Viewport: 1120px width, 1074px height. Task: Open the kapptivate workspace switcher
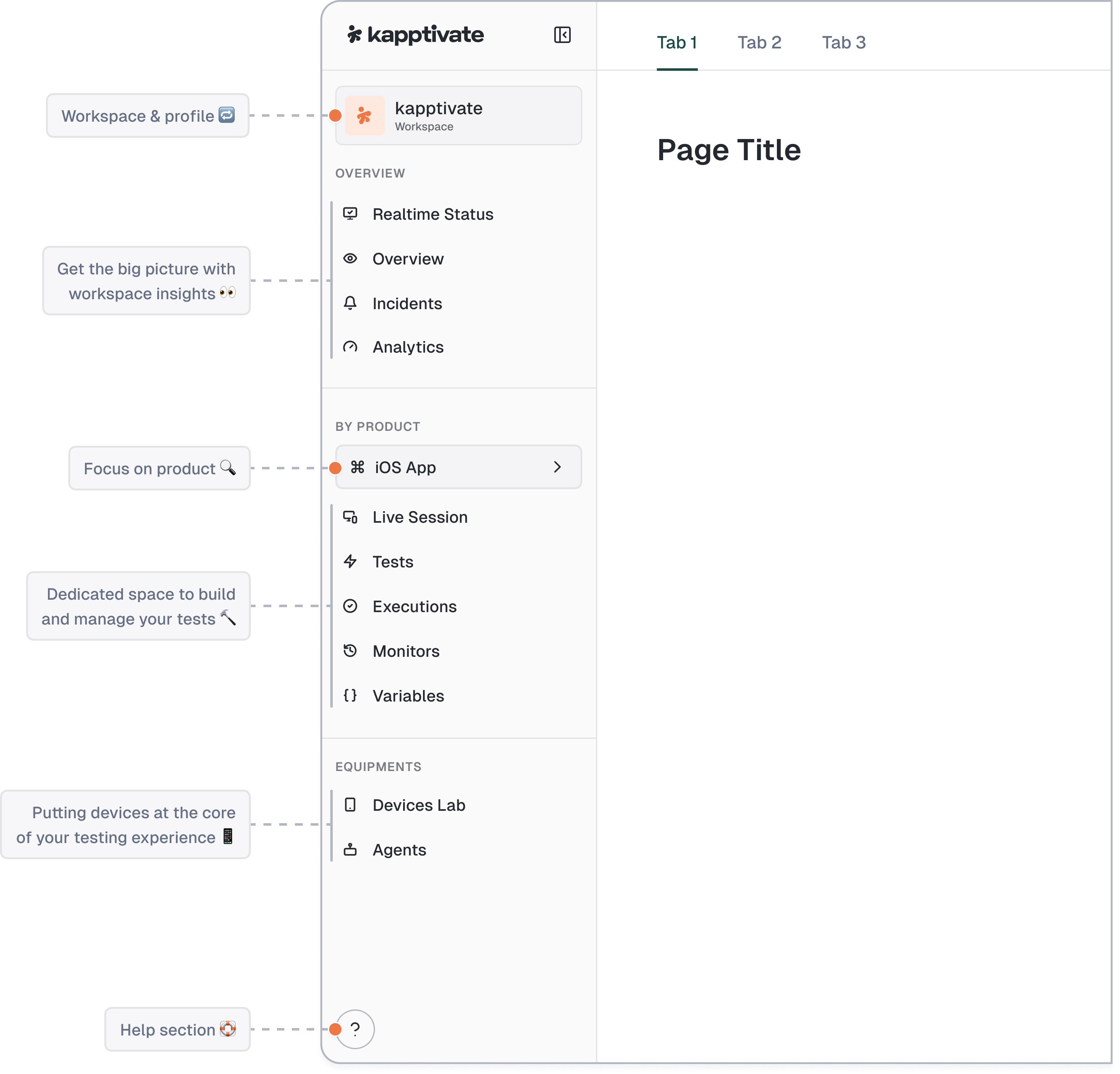458,116
